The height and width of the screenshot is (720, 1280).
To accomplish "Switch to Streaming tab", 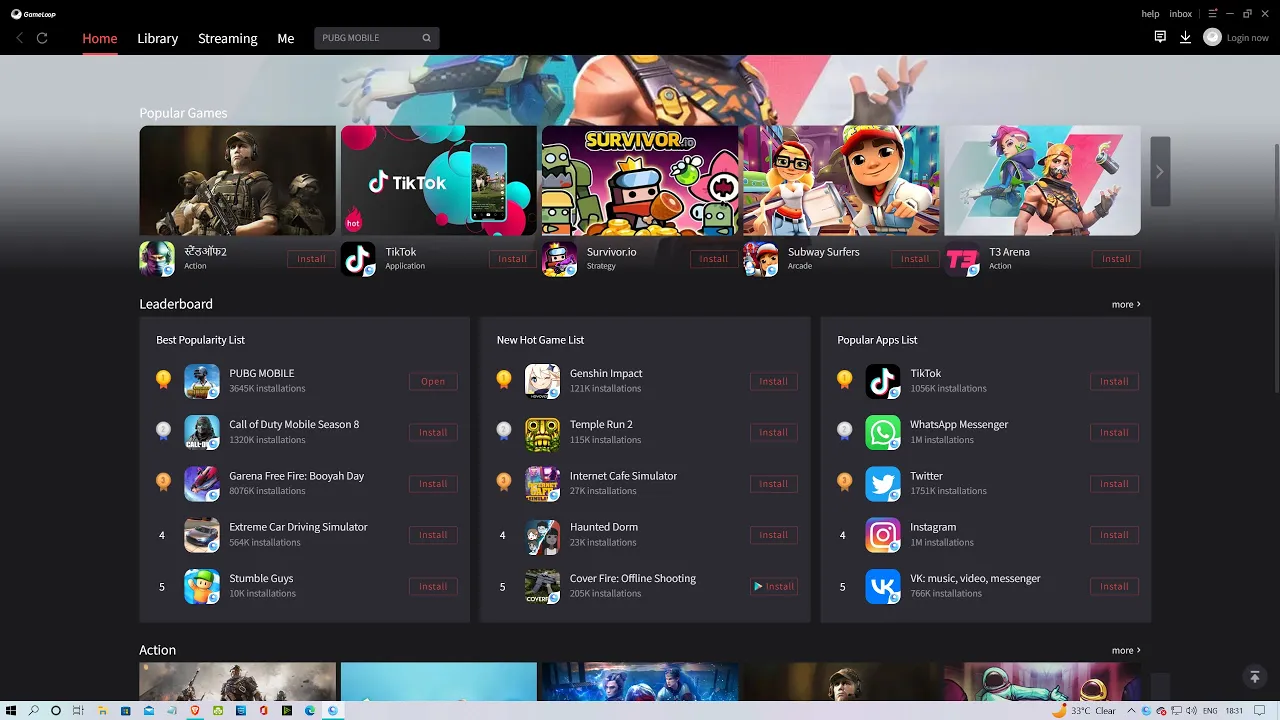I will coord(228,38).
